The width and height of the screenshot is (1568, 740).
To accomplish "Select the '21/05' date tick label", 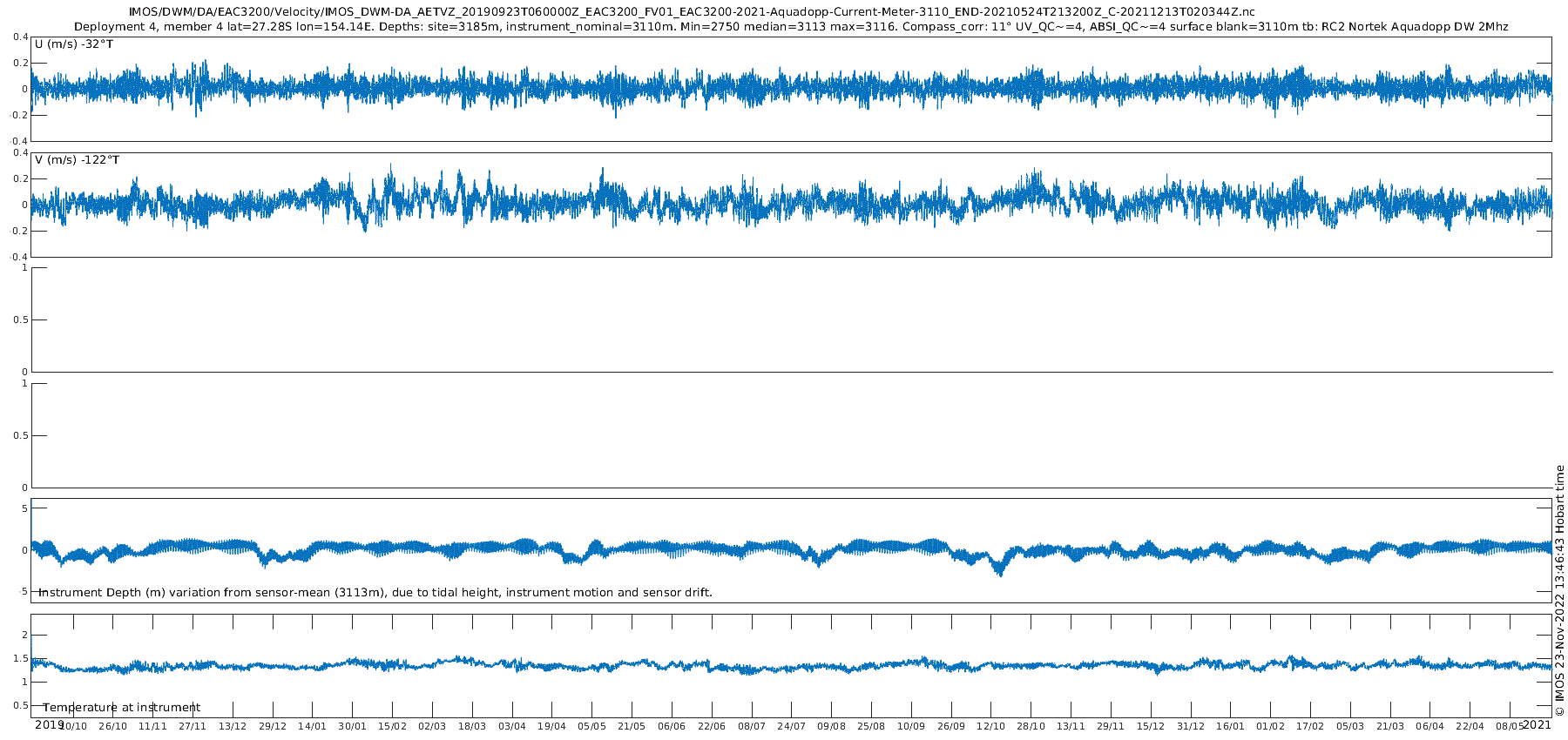I will tap(632, 726).
